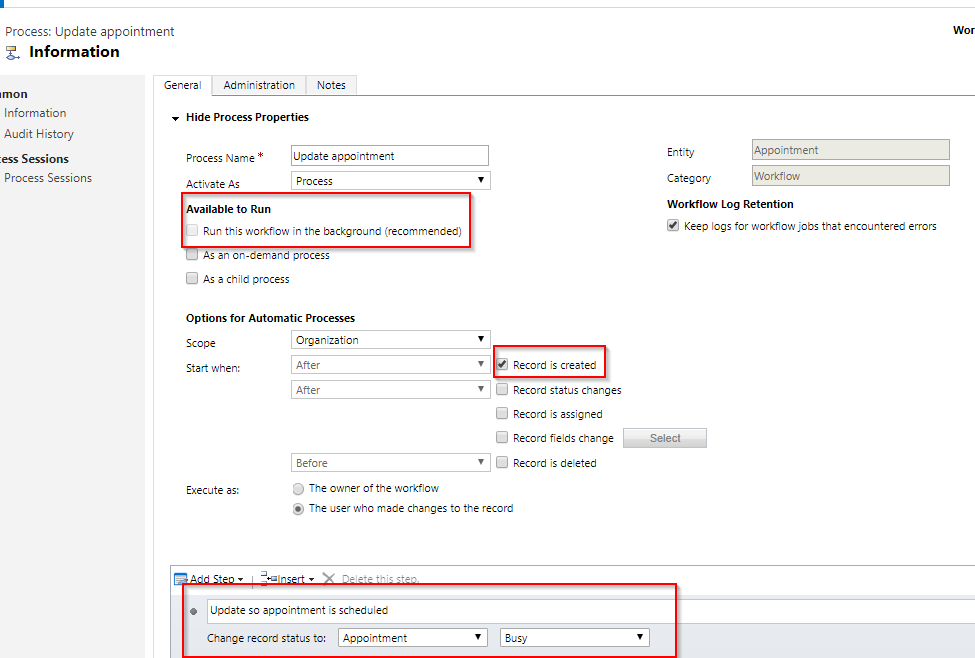The height and width of the screenshot is (658, 975).
Task: Open Audit History in the sidebar
Action: click(x=39, y=134)
